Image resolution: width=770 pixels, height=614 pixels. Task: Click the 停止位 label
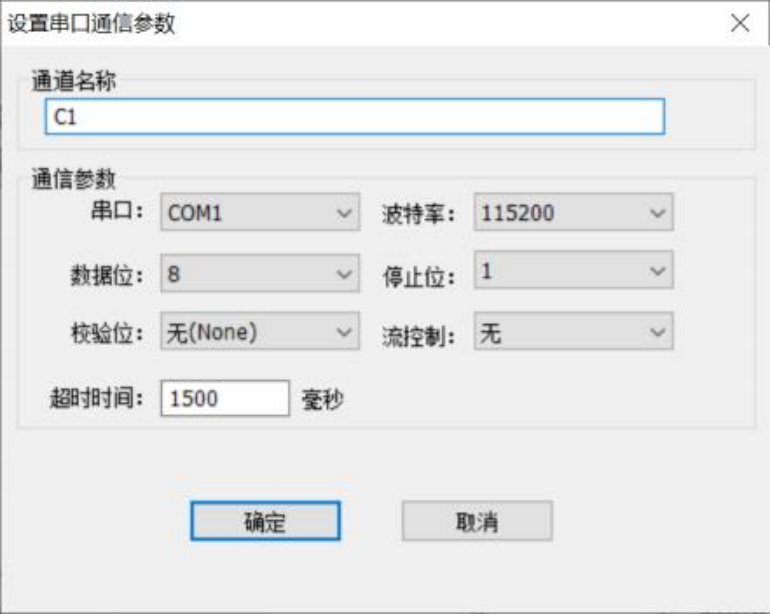pos(419,277)
